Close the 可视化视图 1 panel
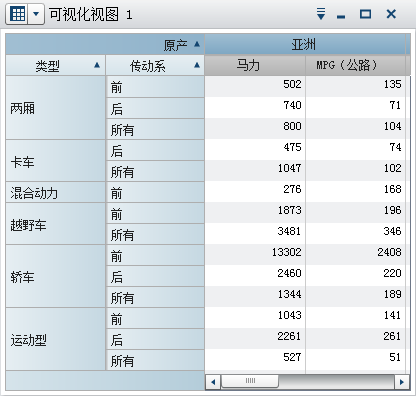This screenshot has height=396, width=416. 391,14
